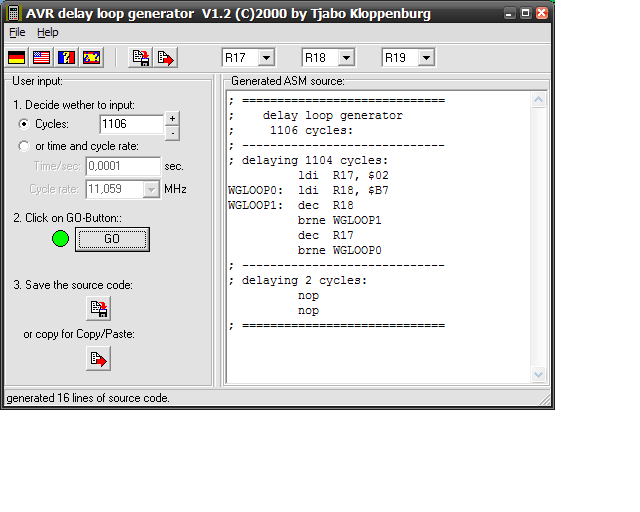Image resolution: width=640 pixels, height=512 pixels.
Task: Click the Cycles input field showing 1106
Action: coord(131,124)
